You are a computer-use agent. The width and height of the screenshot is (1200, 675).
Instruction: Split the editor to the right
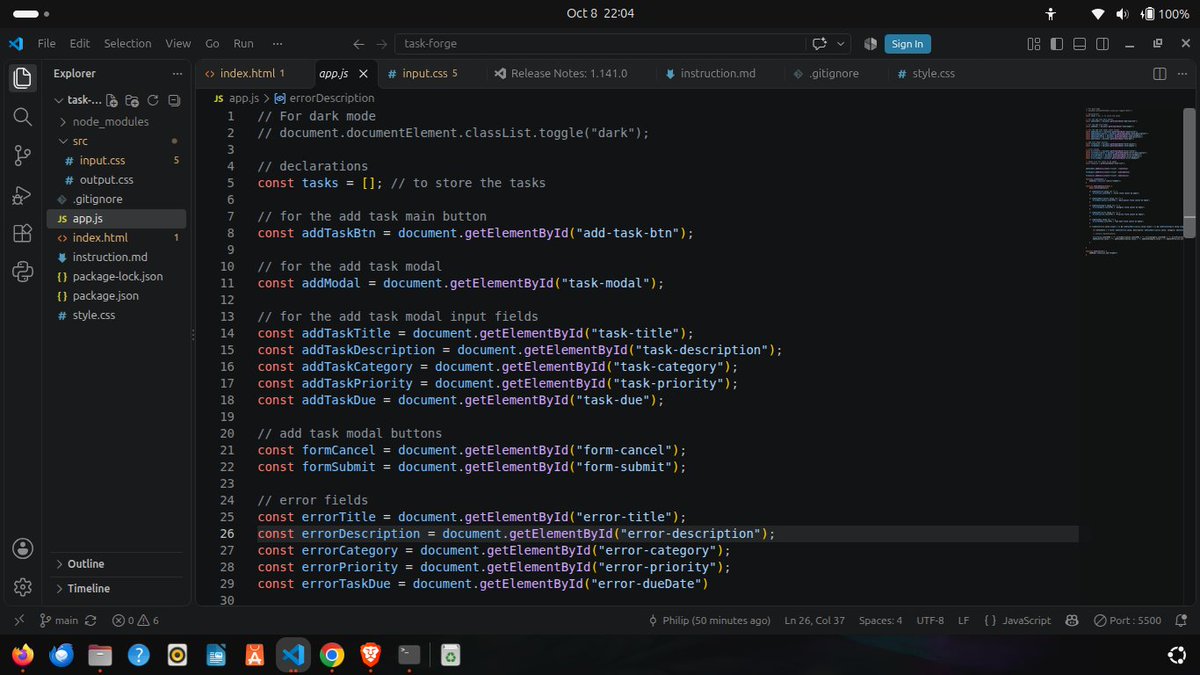(x=1160, y=73)
